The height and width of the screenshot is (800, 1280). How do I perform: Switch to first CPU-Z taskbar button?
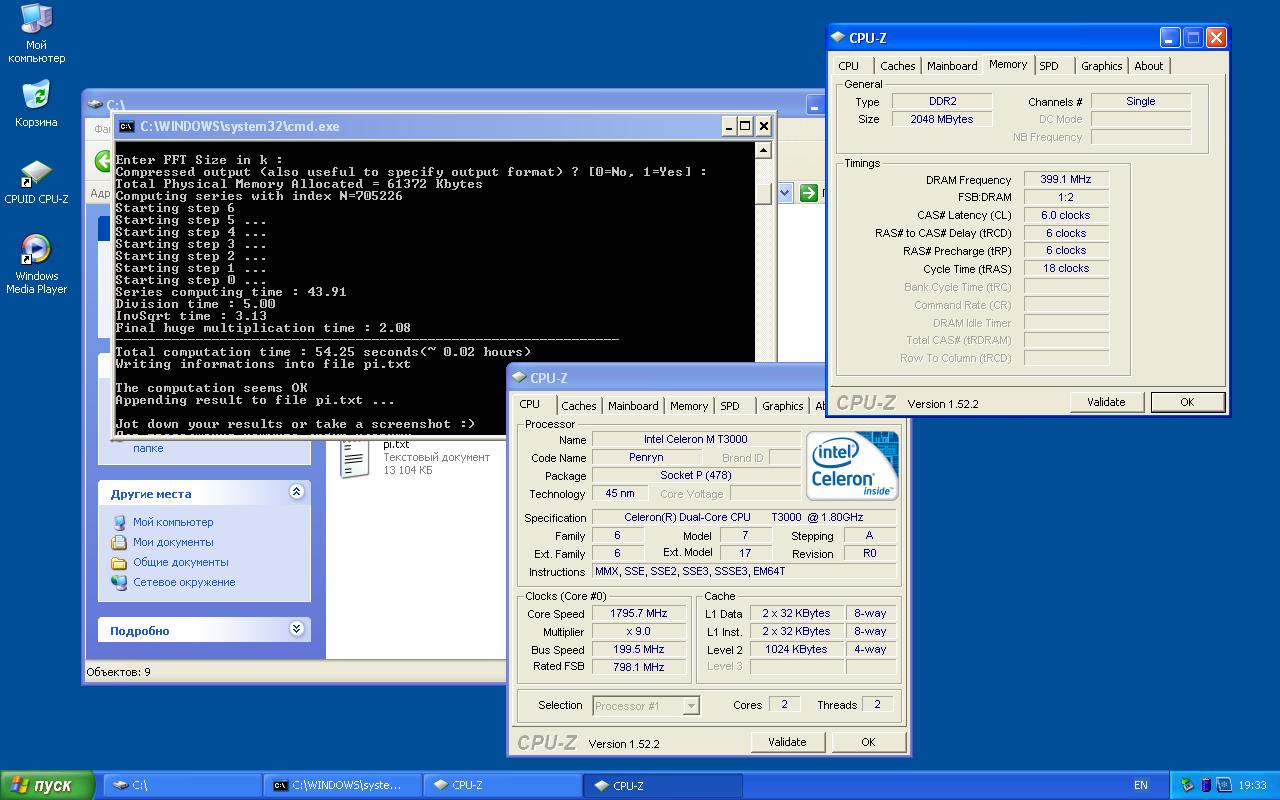pos(503,786)
